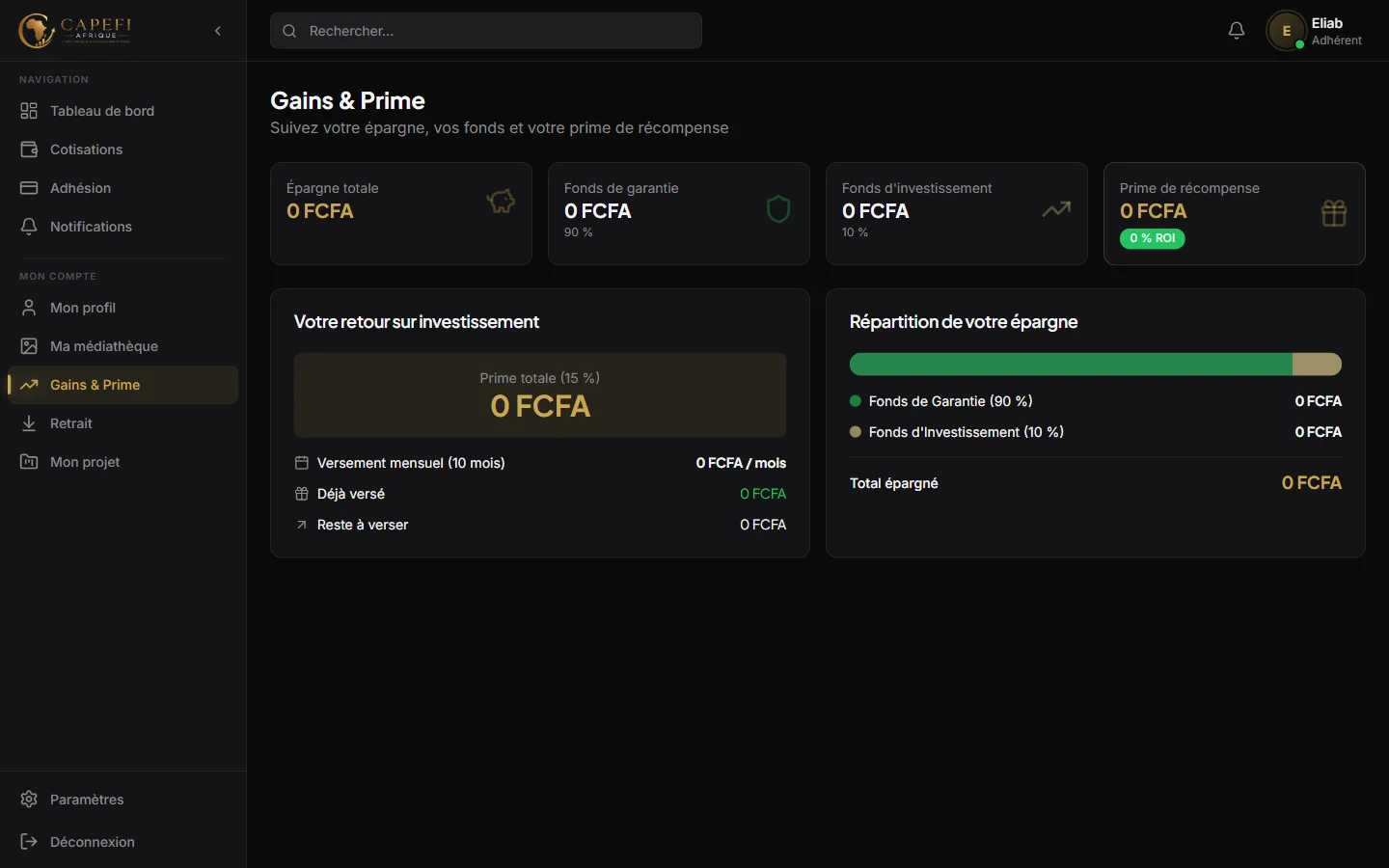Select Notifications in the sidebar
Image resolution: width=1389 pixels, height=868 pixels.
tap(123, 227)
